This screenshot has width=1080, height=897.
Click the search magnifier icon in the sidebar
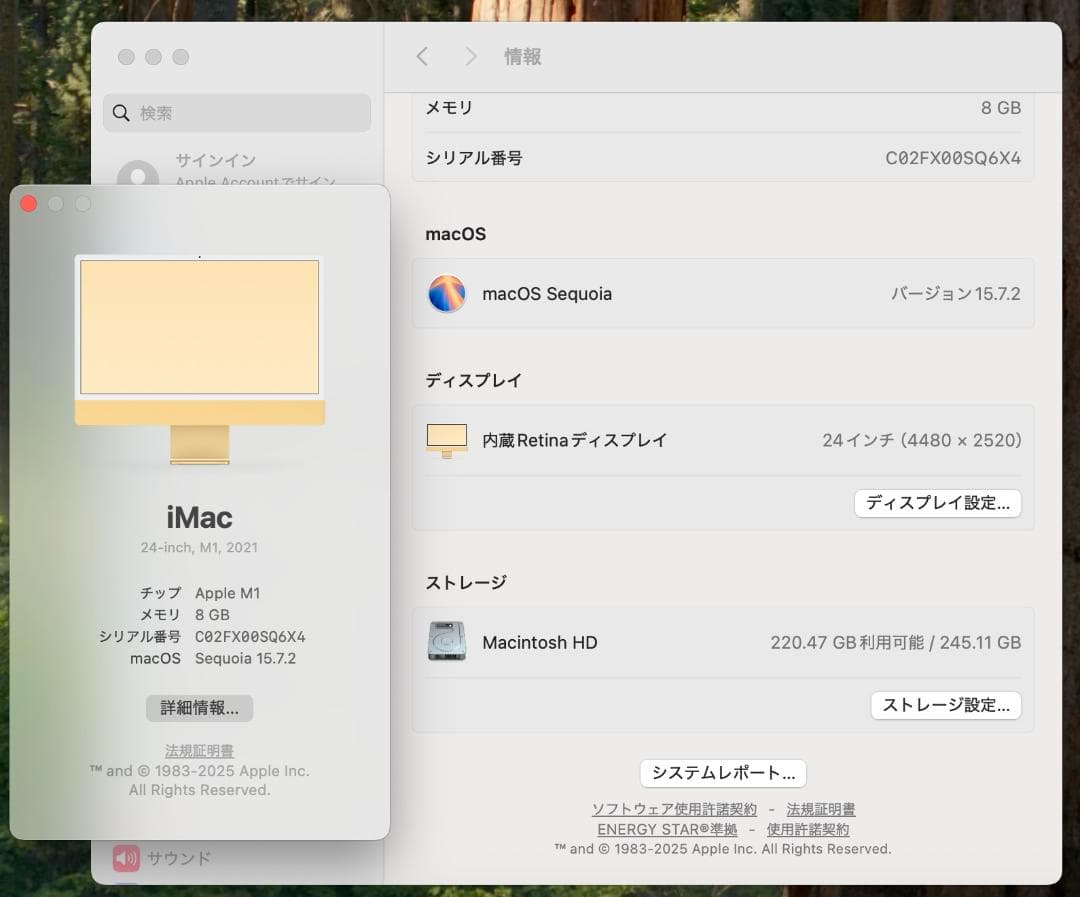(x=121, y=113)
